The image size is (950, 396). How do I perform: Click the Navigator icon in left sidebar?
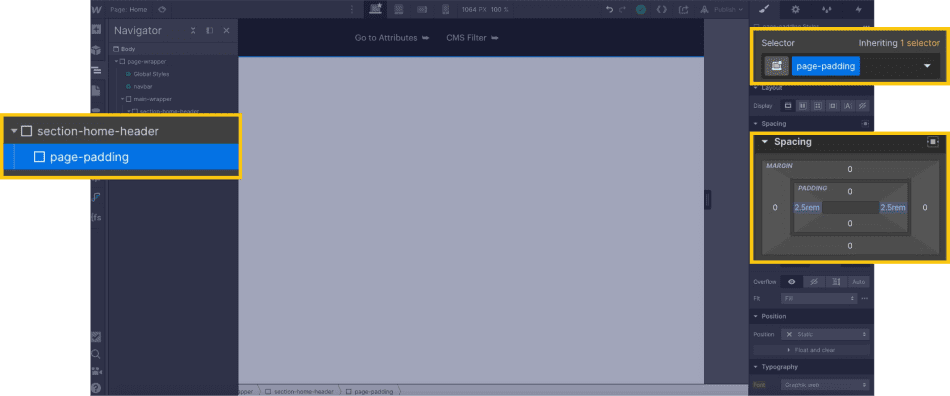[96, 70]
